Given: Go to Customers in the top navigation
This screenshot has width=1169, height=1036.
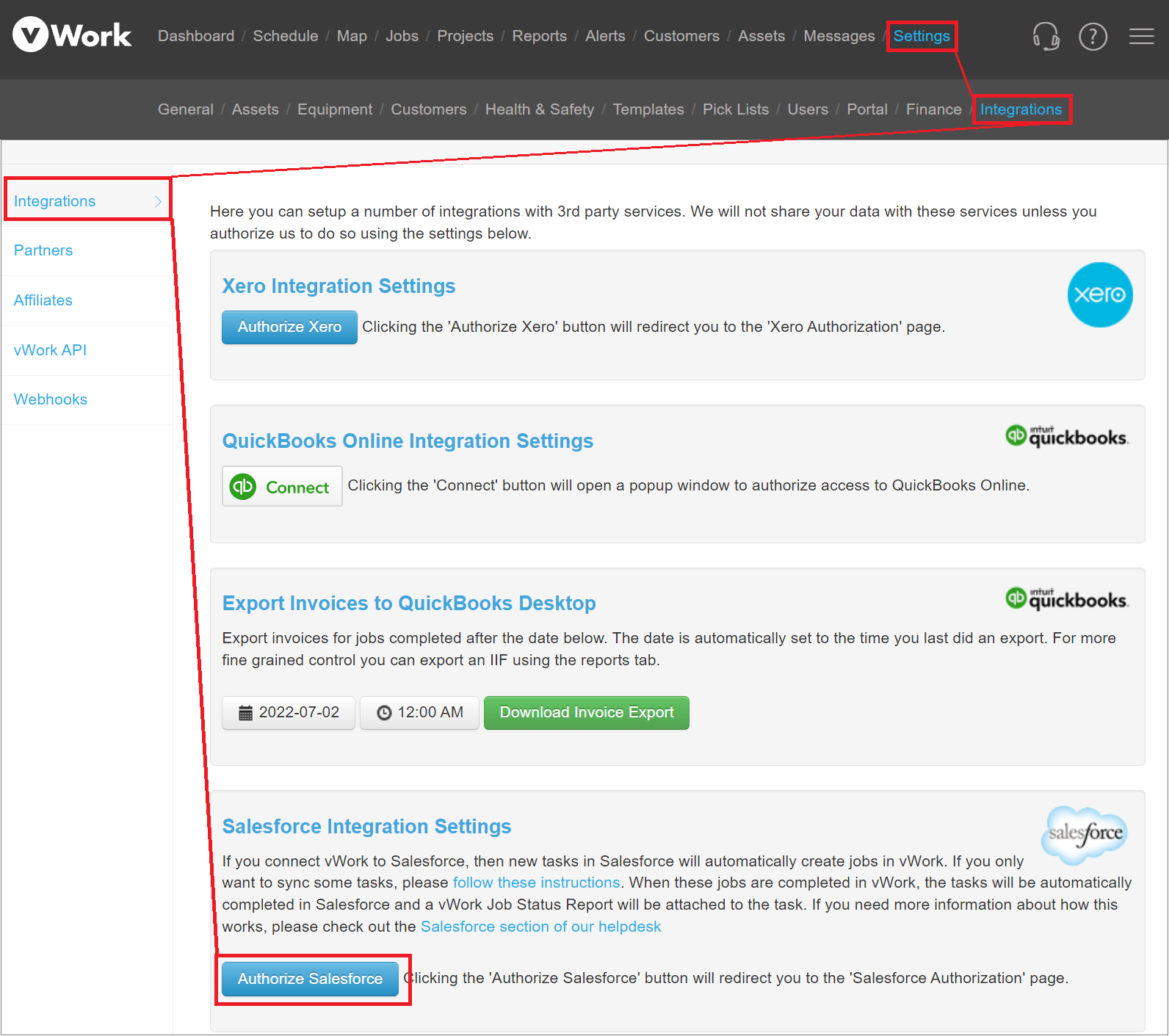Looking at the screenshot, I should (x=681, y=36).
